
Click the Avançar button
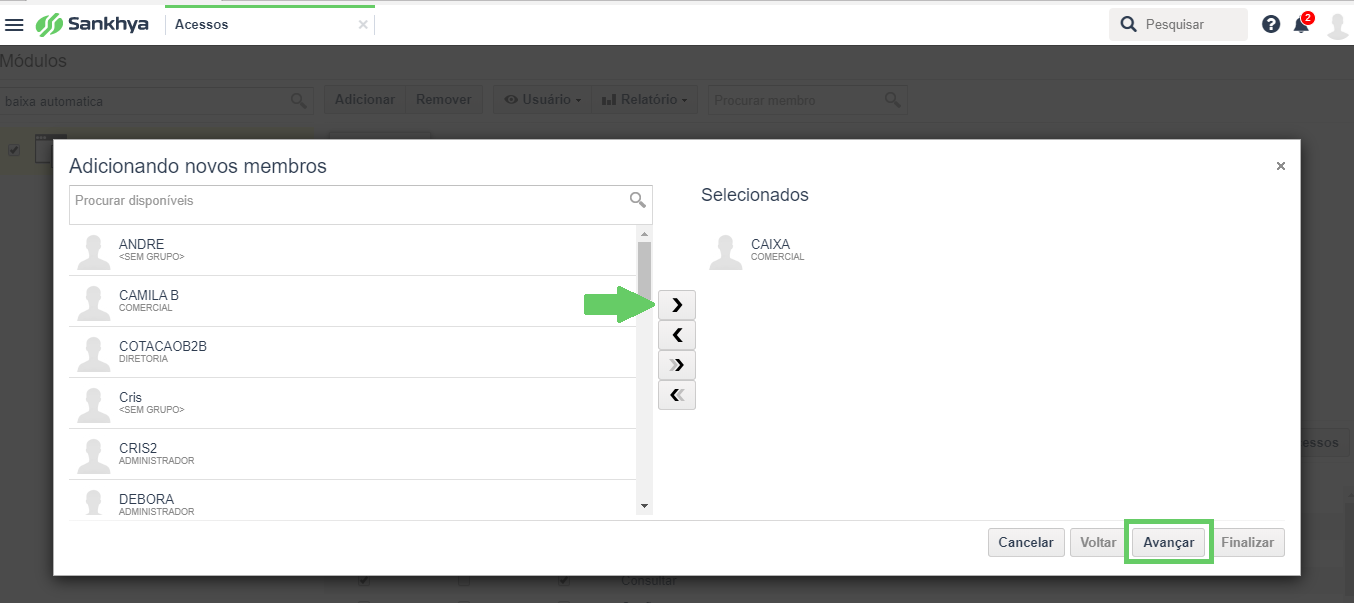pos(1169,542)
